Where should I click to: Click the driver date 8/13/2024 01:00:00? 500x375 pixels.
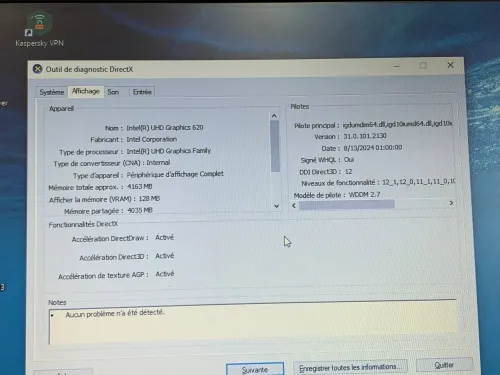coord(373,148)
